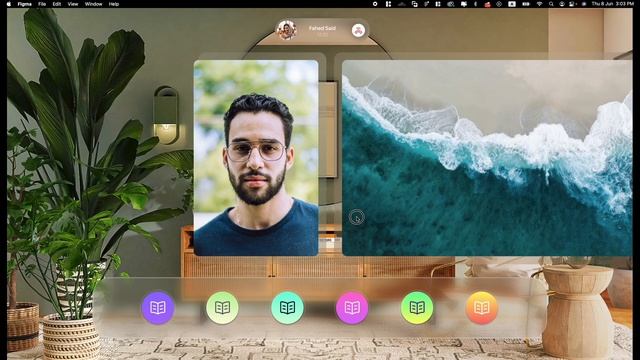Click the round profile avatar in top bar
This screenshot has width=640, height=360.
tap(286, 30)
